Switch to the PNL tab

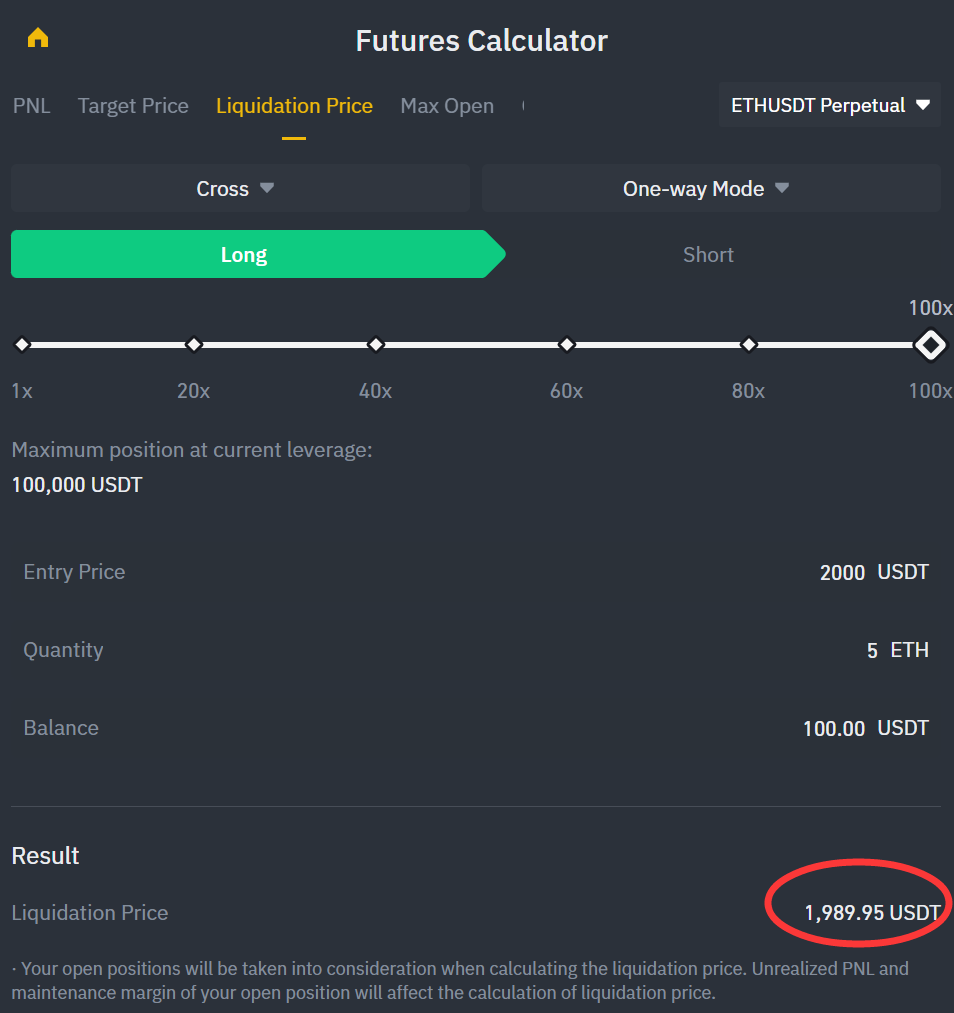tap(32, 106)
